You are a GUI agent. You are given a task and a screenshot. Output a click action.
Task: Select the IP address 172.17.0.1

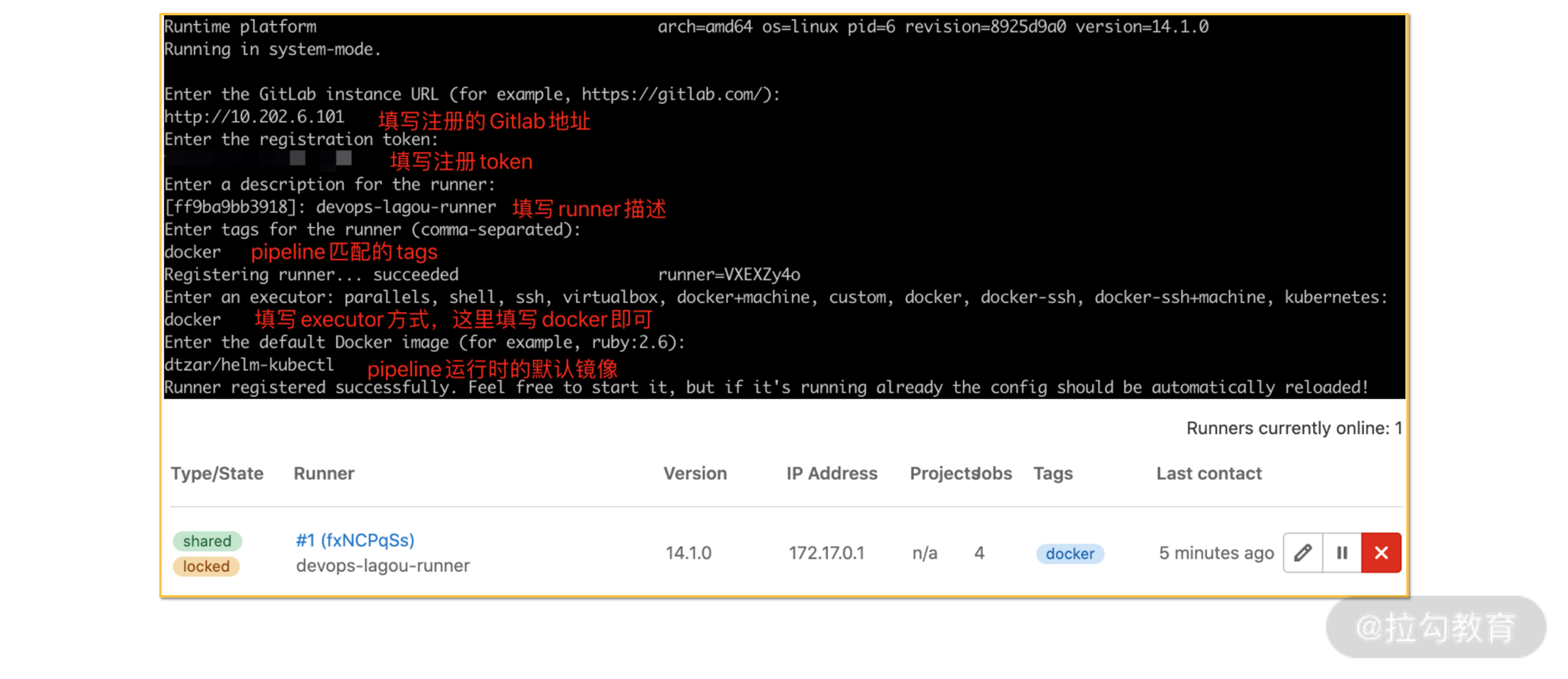click(x=826, y=553)
